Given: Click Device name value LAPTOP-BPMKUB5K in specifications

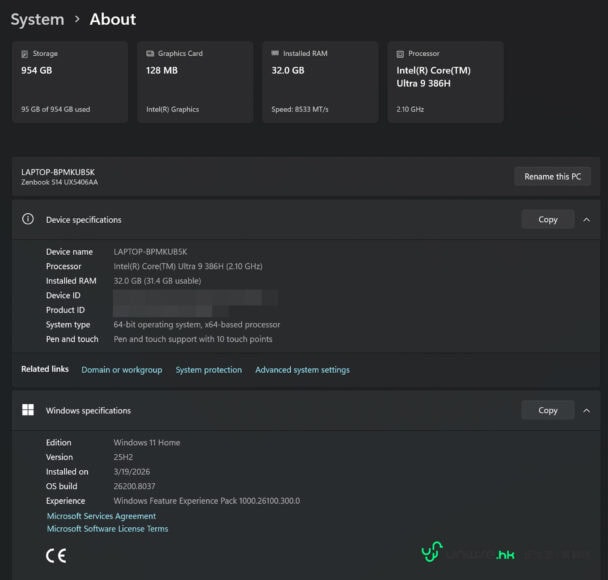Looking at the screenshot, I should [x=150, y=252].
